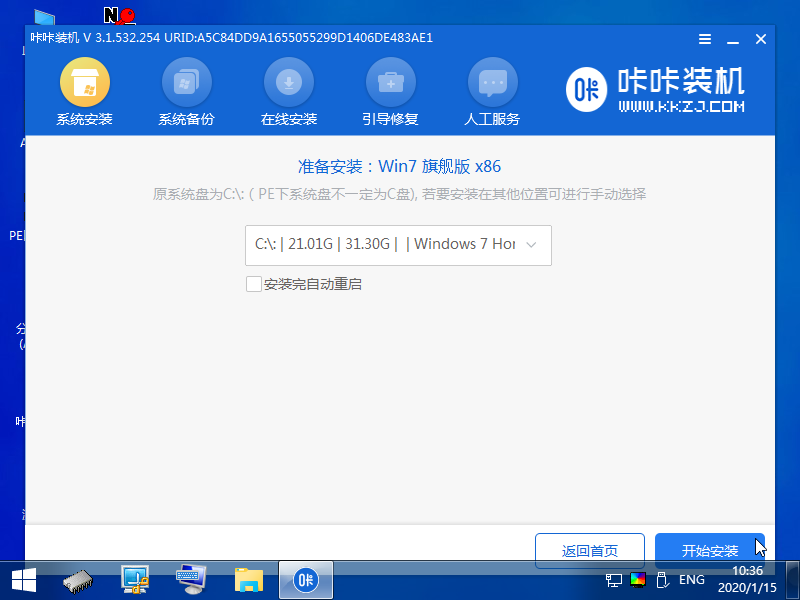The image size is (800, 600).
Task: Click the KaKa installer icon on the taskbar
Action: (x=305, y=579)
